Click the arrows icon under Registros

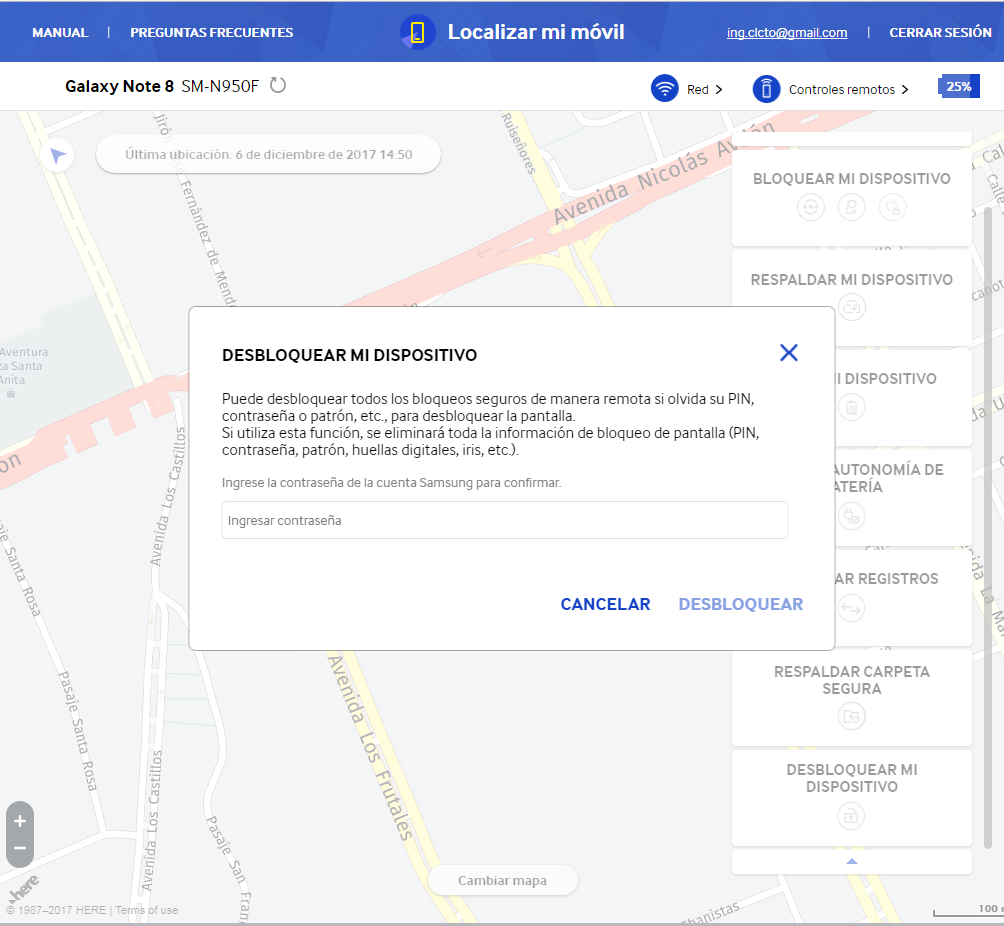852,608
